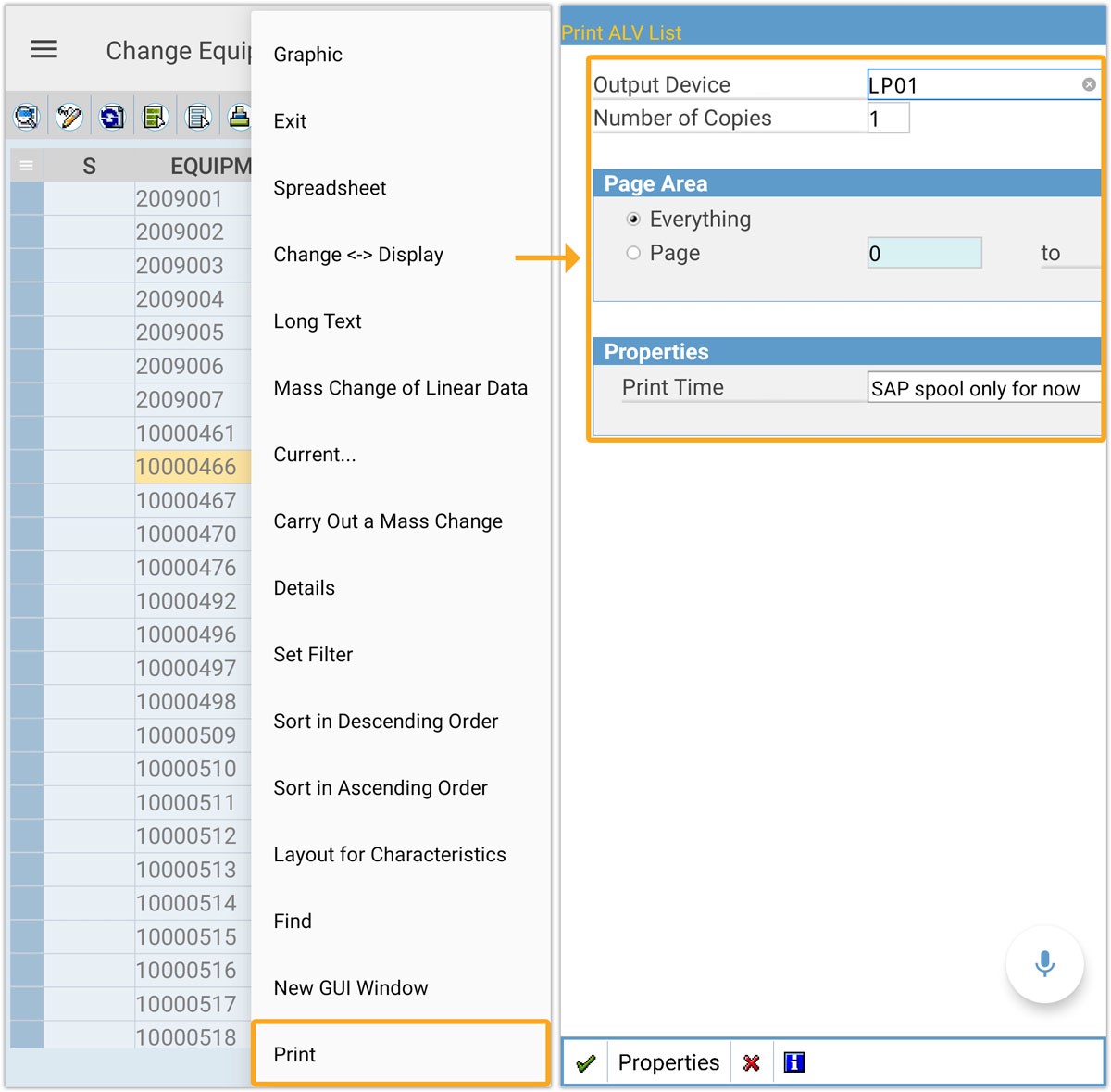Click the blue information icon
The width and height of the screenshot is (1111, 1092).
(x=793, y=1063)
